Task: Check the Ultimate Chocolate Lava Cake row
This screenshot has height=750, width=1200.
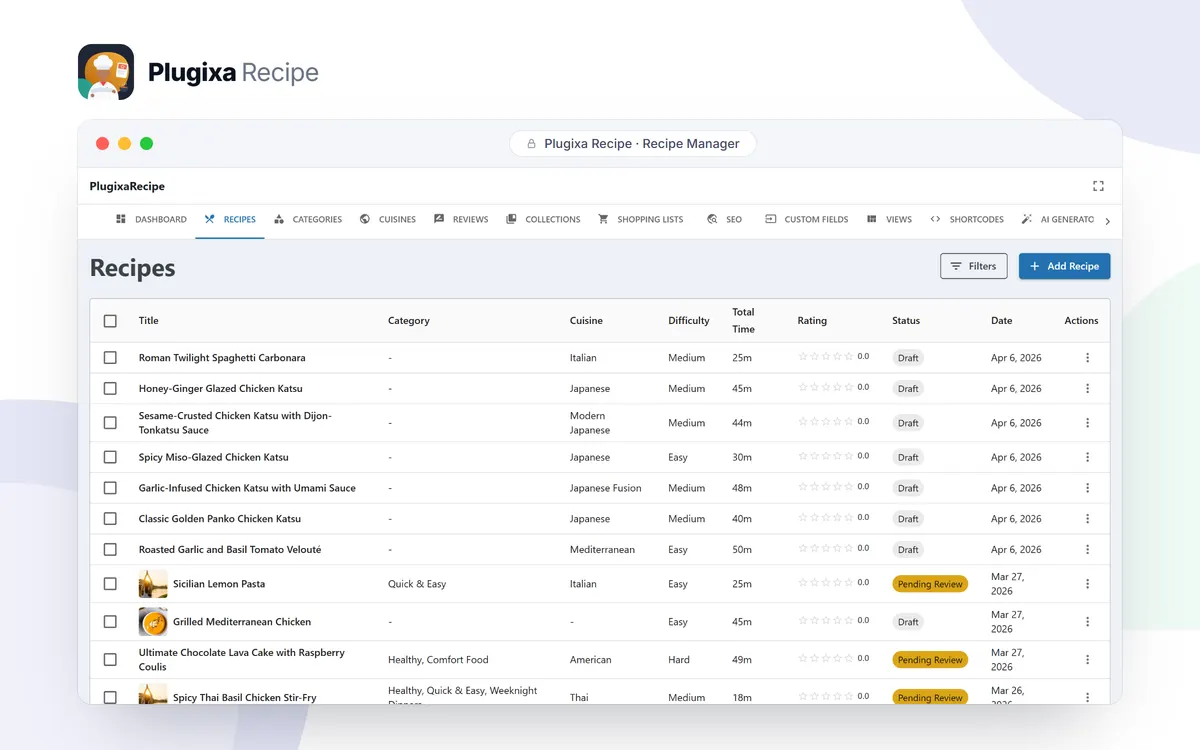Action: coord(110,660)
